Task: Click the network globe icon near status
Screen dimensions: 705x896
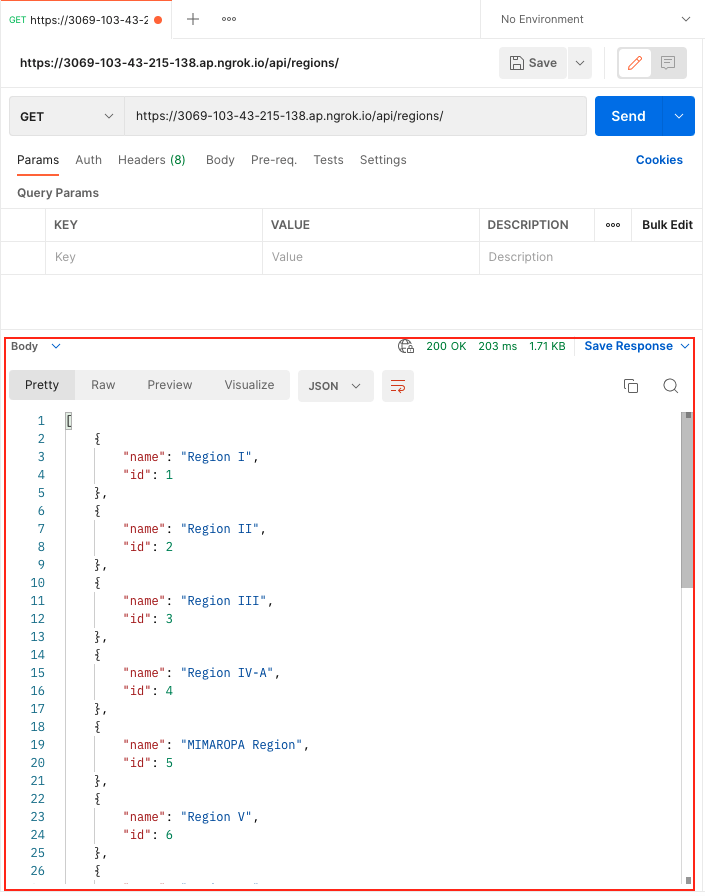Action: pos(406,346)
